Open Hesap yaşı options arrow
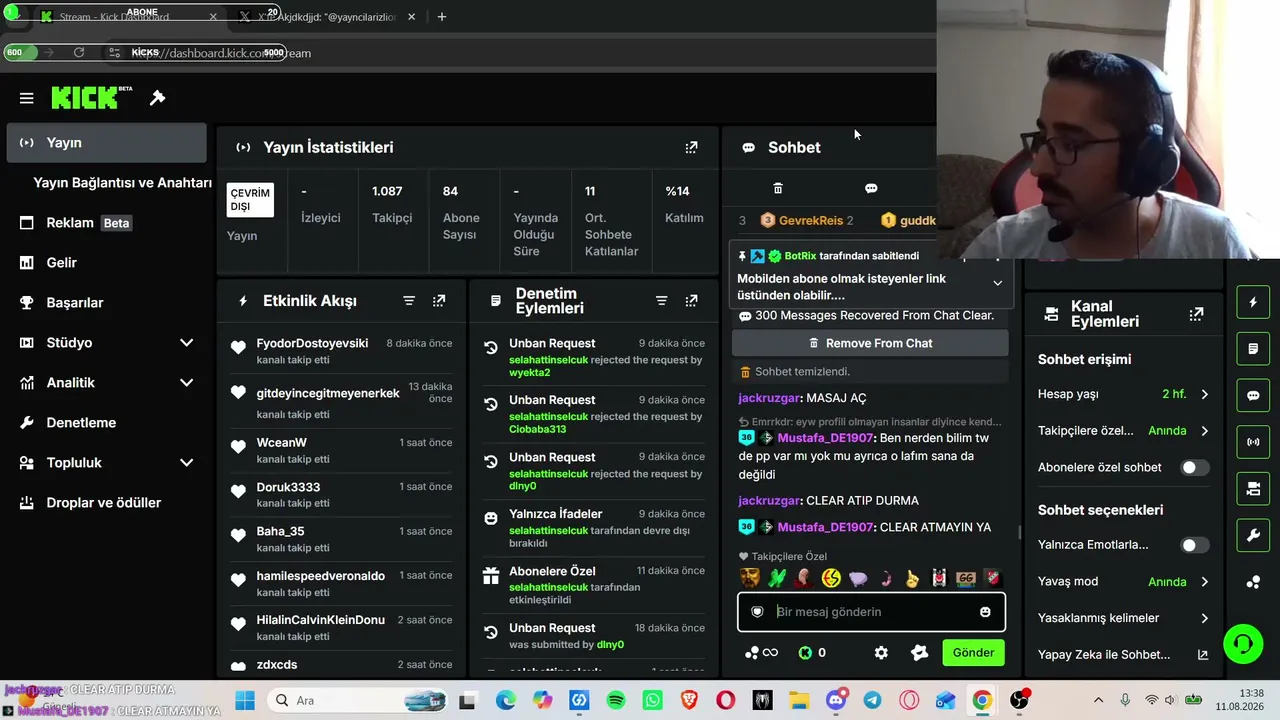This screenshot has height=720, width=1280. (1204, 394)
